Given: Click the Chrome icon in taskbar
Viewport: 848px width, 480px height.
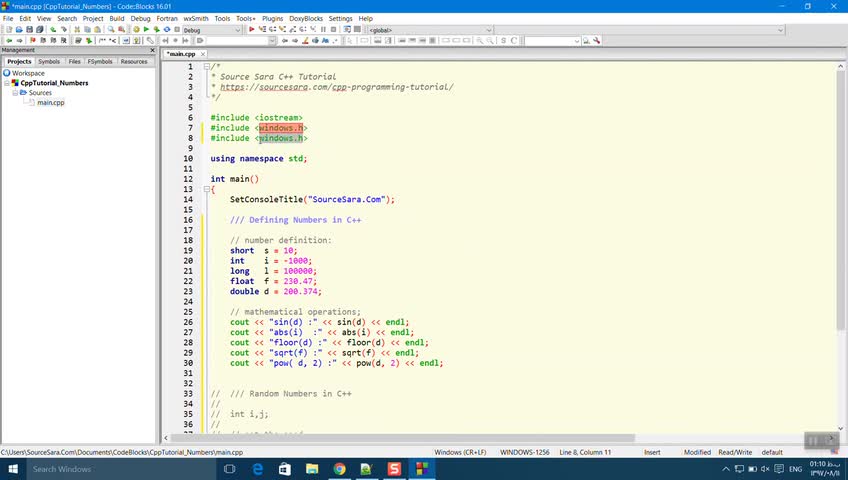Looking at the screenshot, I should pyautogui.click(x=339, y=468).
